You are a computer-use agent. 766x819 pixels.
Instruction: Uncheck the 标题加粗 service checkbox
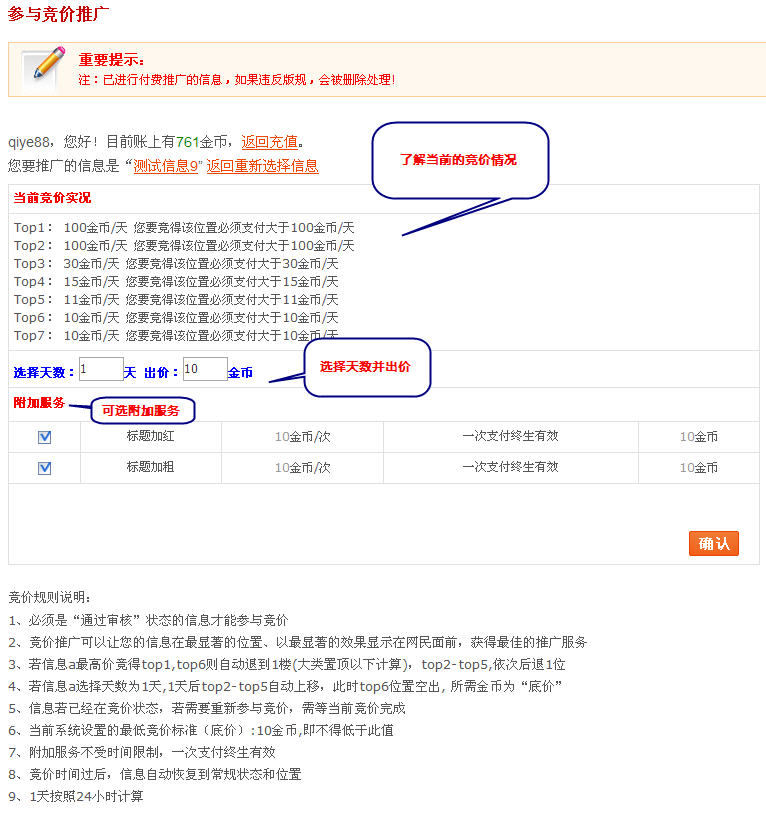(44, 468)
